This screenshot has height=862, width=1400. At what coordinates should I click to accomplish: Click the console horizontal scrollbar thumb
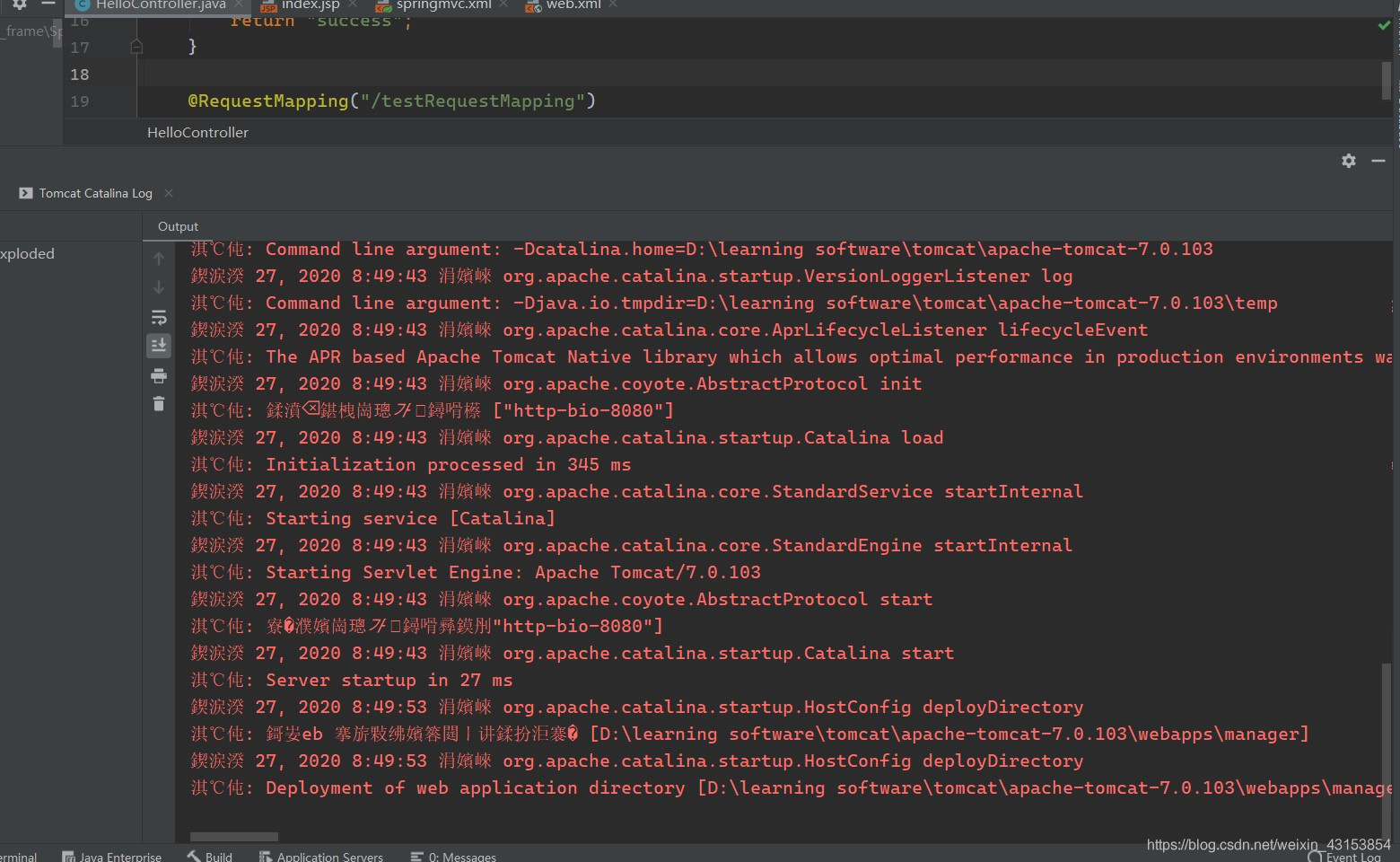pyautogui.click(x=234, y=837)
